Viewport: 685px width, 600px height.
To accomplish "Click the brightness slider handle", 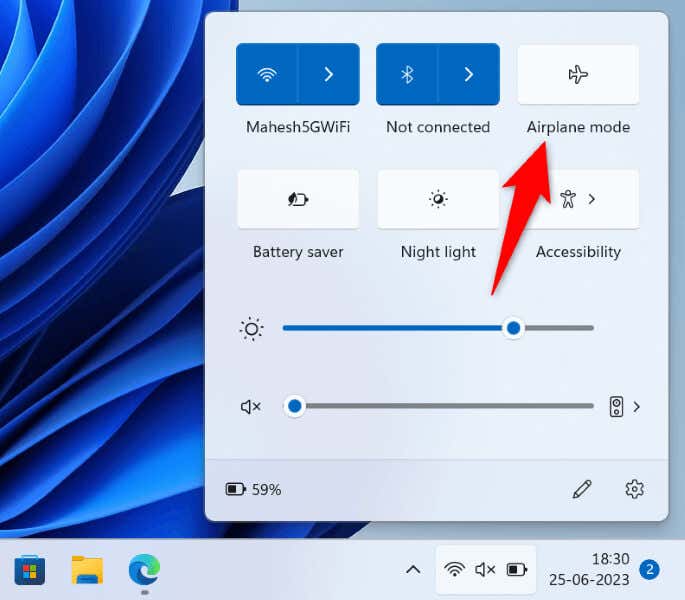I will click(x=513, y=328).
